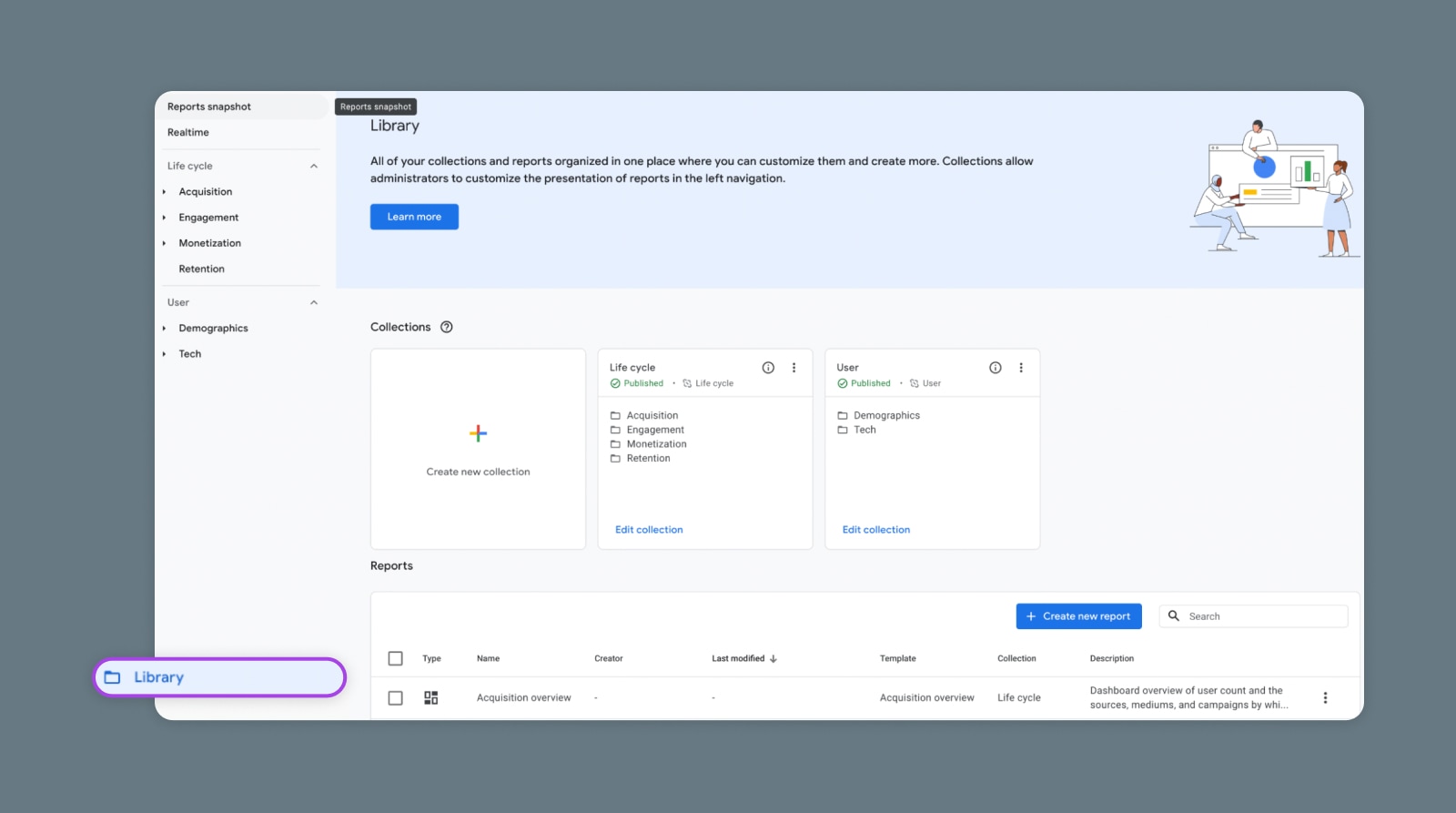Check the Acquisition overview report checkbox
The image size is (1456, 813).
395,697
